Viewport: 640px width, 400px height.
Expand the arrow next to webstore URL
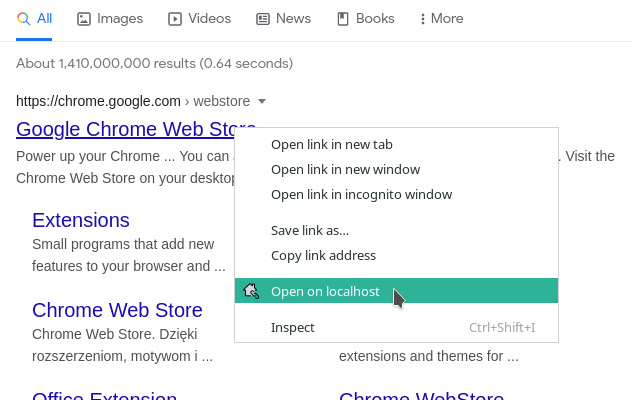coord(262,101)
